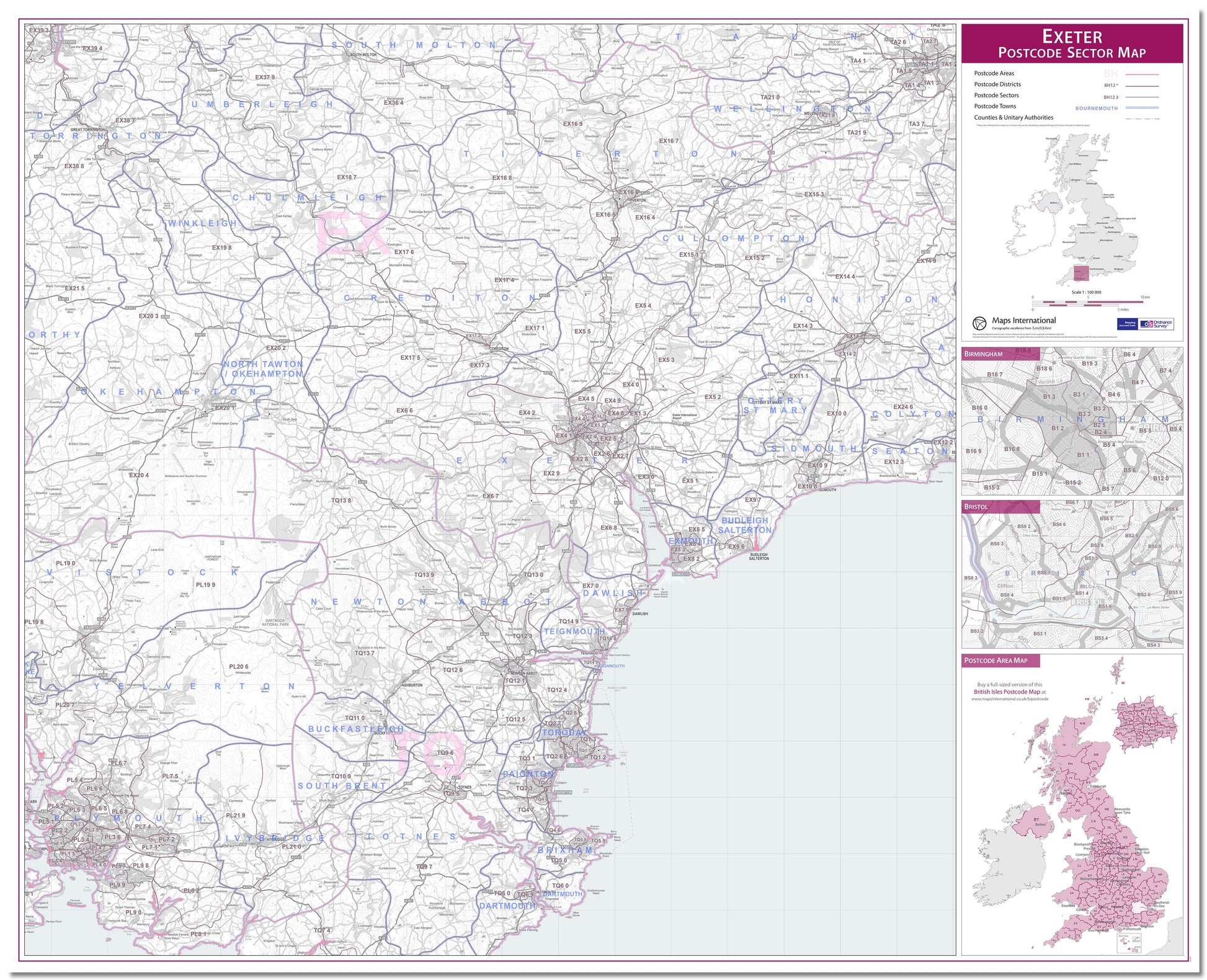1207x980 pixels.
Task: Click the 'EX17 6' sector label
Action: pyautogui.click(x=404, y=252)
